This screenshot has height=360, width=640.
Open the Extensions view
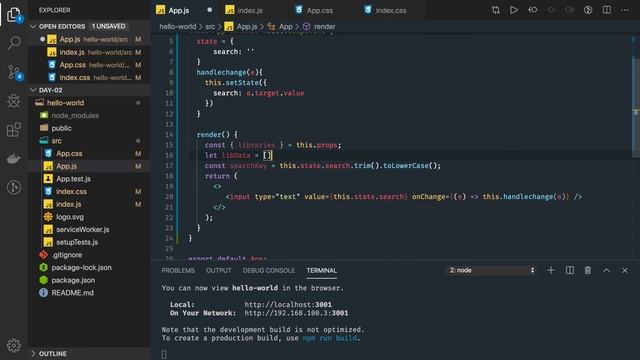click(x=14, y=130)
